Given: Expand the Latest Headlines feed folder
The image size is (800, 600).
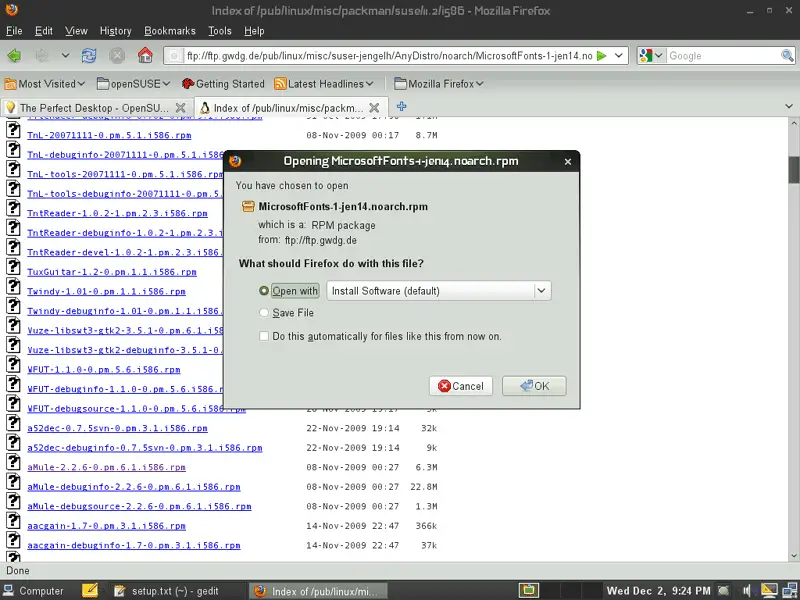Looking at the screenshot, I should point(324,84).
